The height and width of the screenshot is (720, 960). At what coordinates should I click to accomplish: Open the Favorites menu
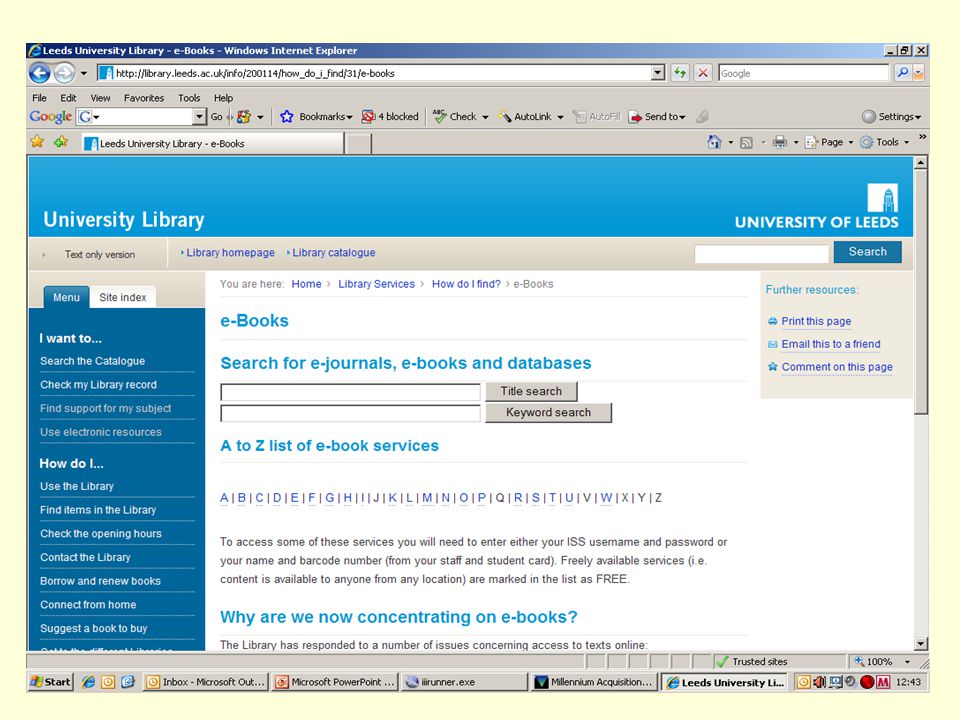click(144, 98)
